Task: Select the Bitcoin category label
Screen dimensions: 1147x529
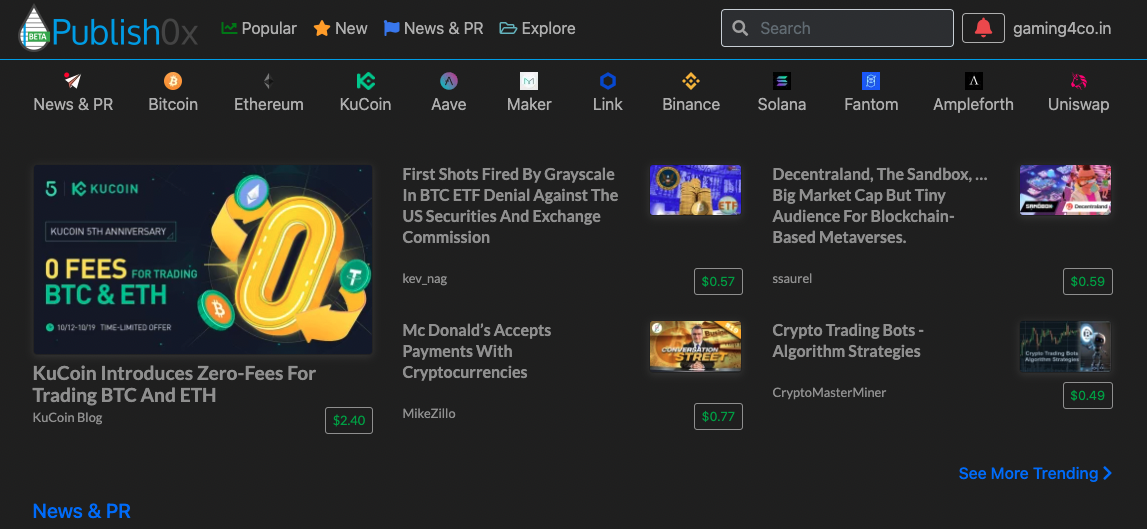Action: pos(173,105)
